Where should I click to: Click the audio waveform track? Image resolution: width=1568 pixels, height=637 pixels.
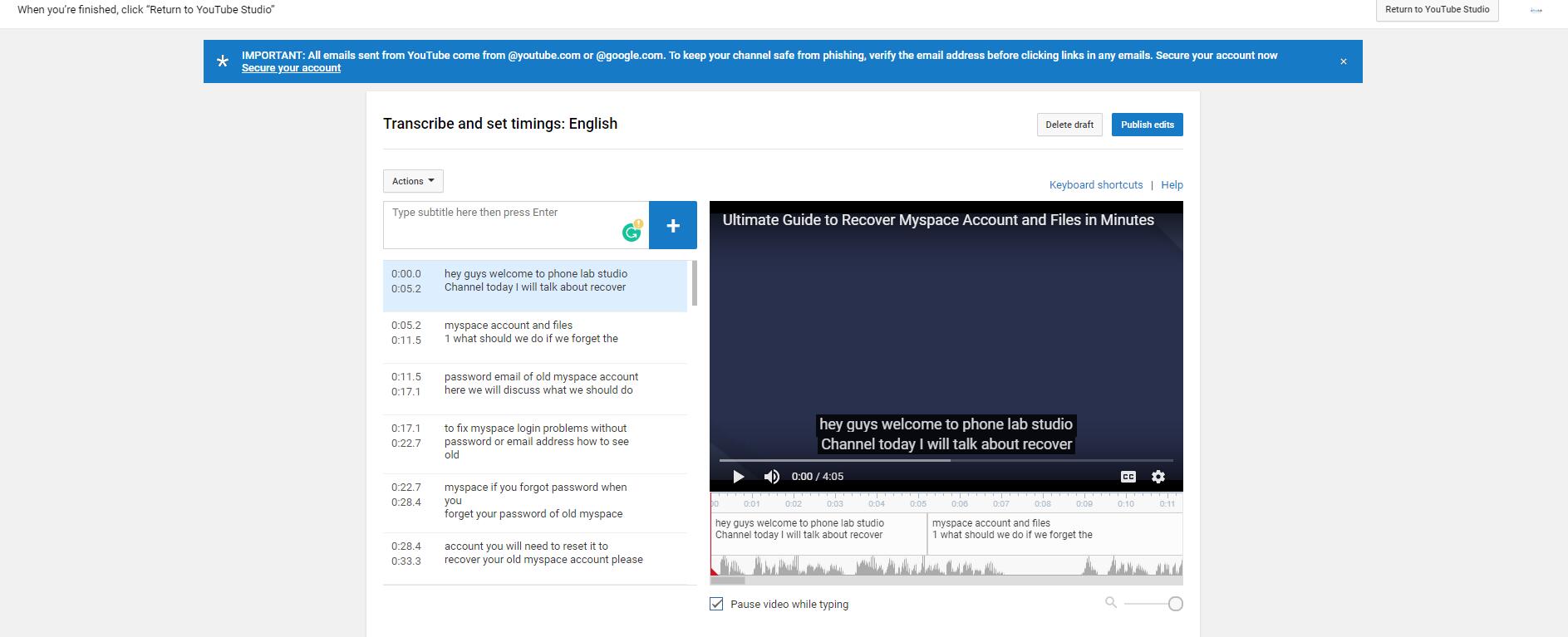click(946, 566)
